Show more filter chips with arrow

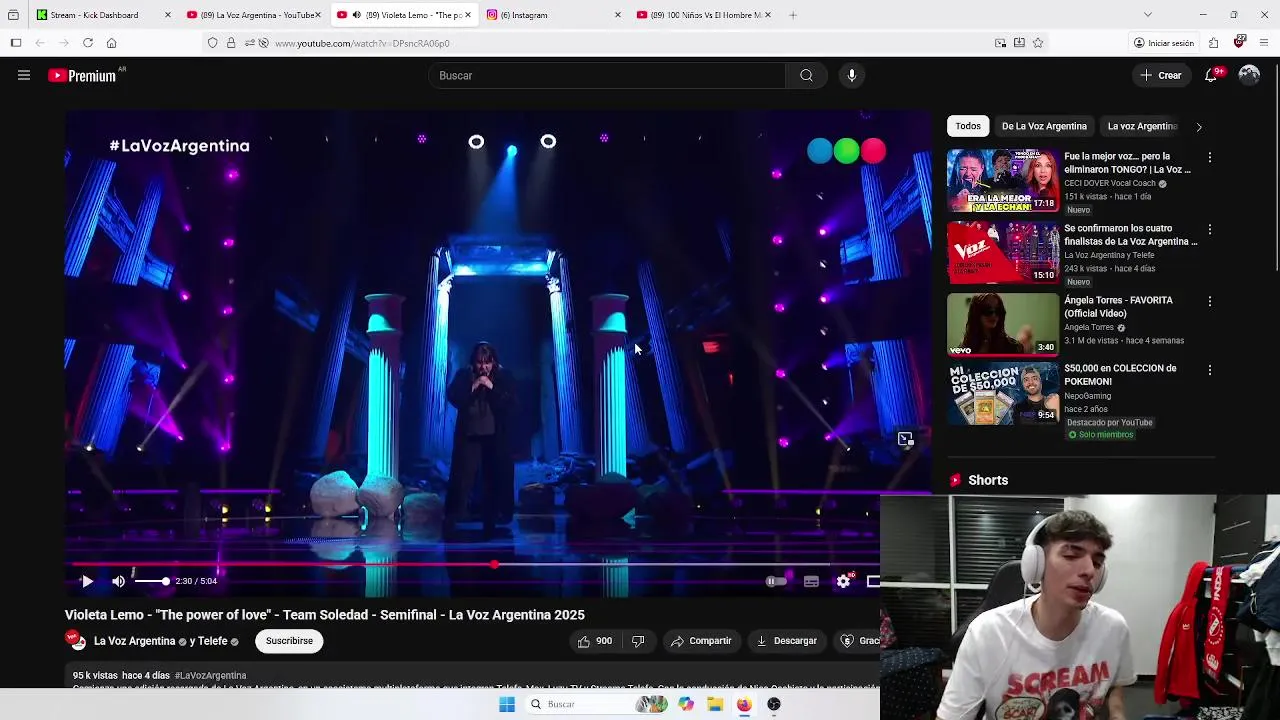tap(1199, 127)
